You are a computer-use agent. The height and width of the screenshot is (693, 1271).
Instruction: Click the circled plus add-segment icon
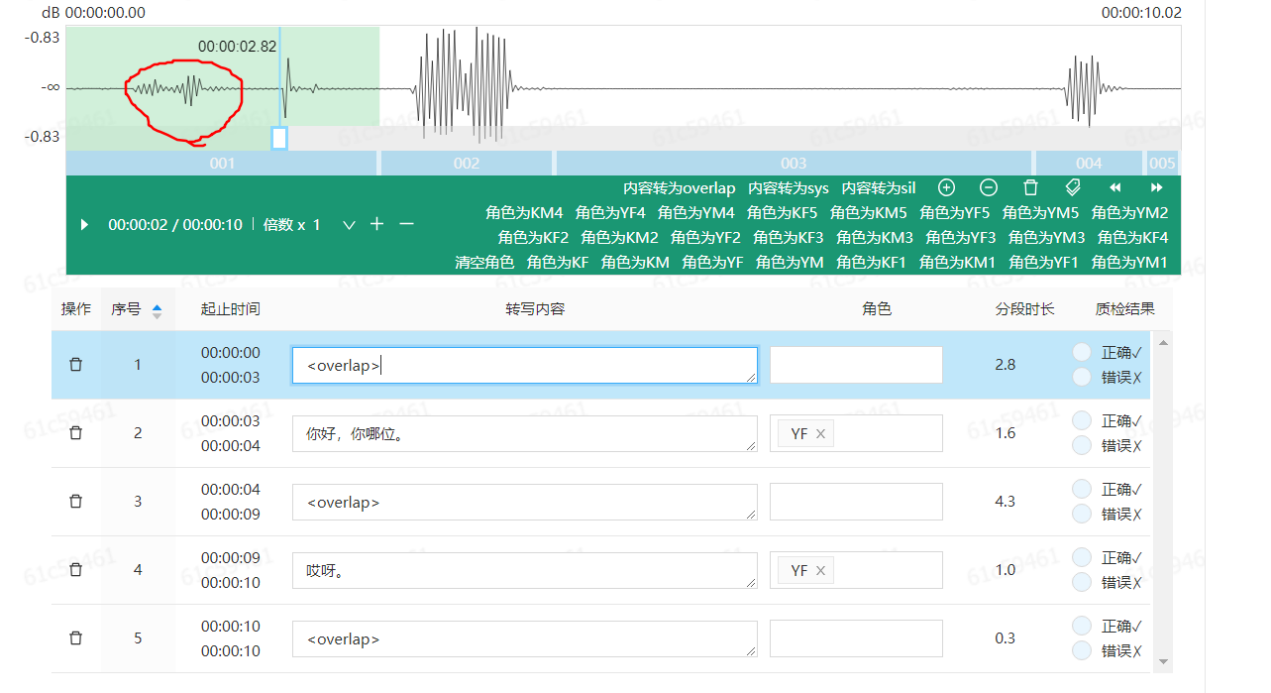pos(946,188)
